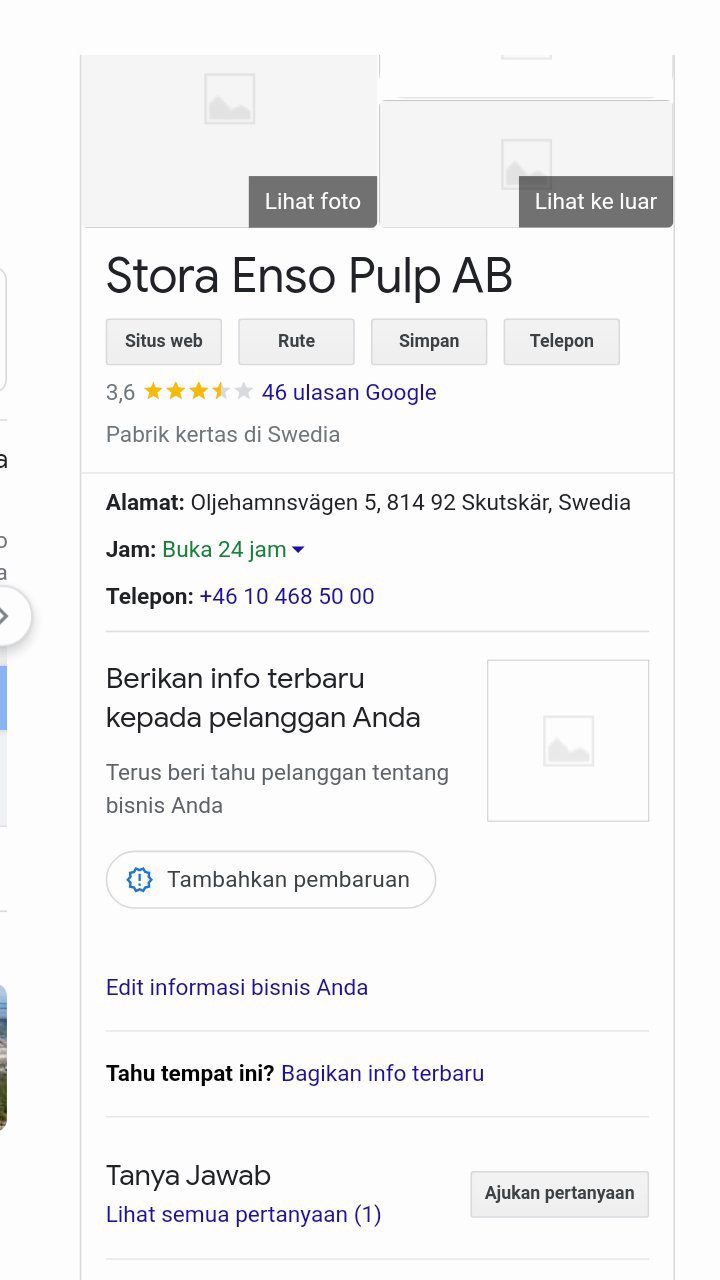Click the broken-image icon in the left photo
720x1280 pixels.
point(229,99)
